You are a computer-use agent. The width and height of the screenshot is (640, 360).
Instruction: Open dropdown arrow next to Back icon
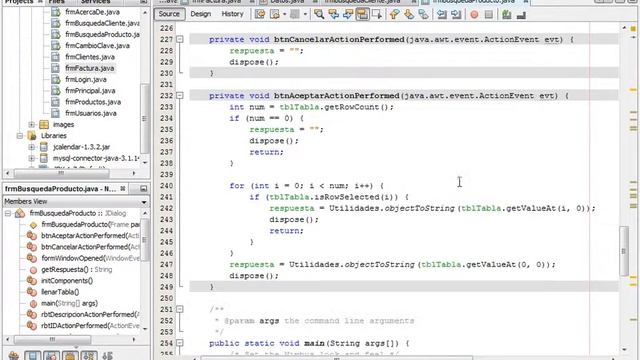(284, 15)
